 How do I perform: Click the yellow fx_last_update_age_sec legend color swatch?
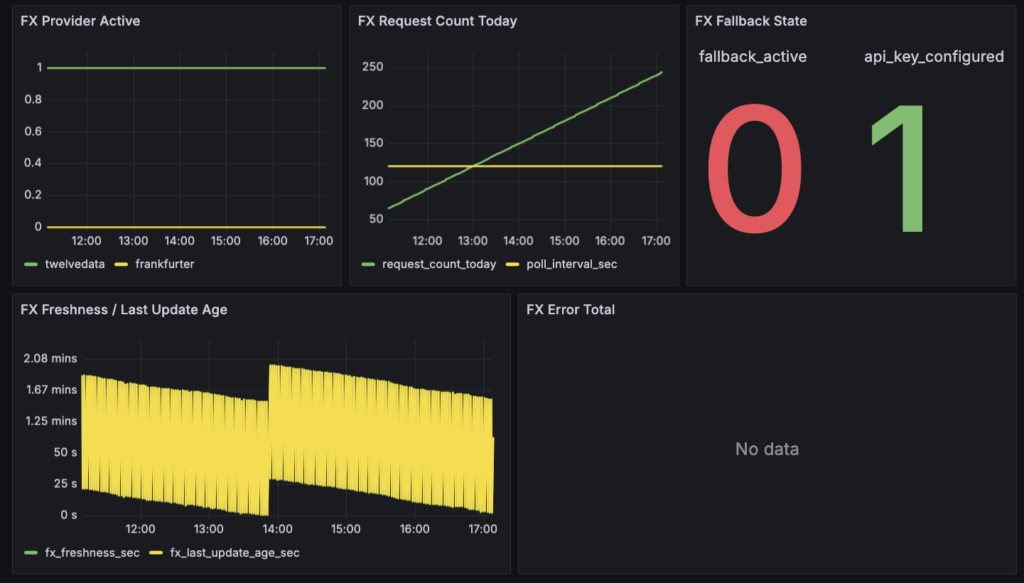coord(157,552)
